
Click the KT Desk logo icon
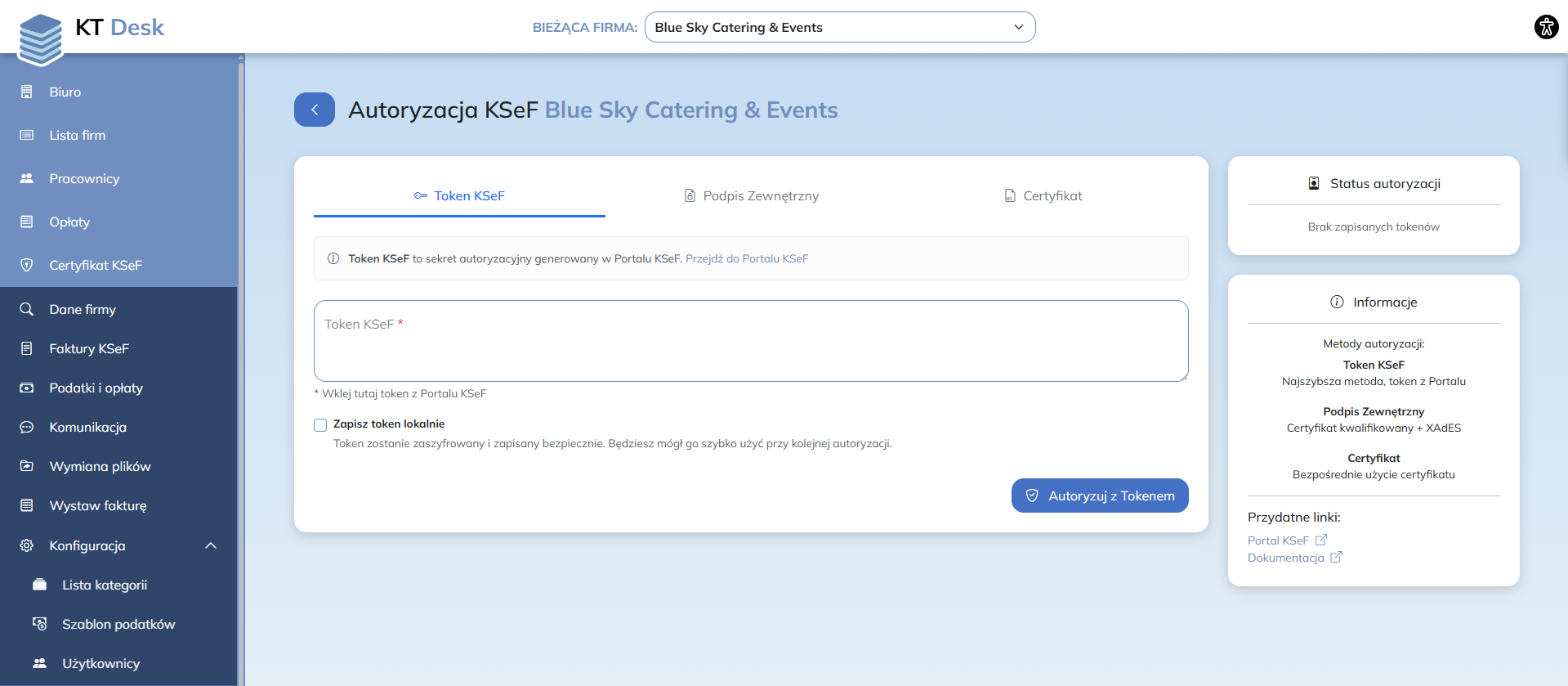click(40, 38)
